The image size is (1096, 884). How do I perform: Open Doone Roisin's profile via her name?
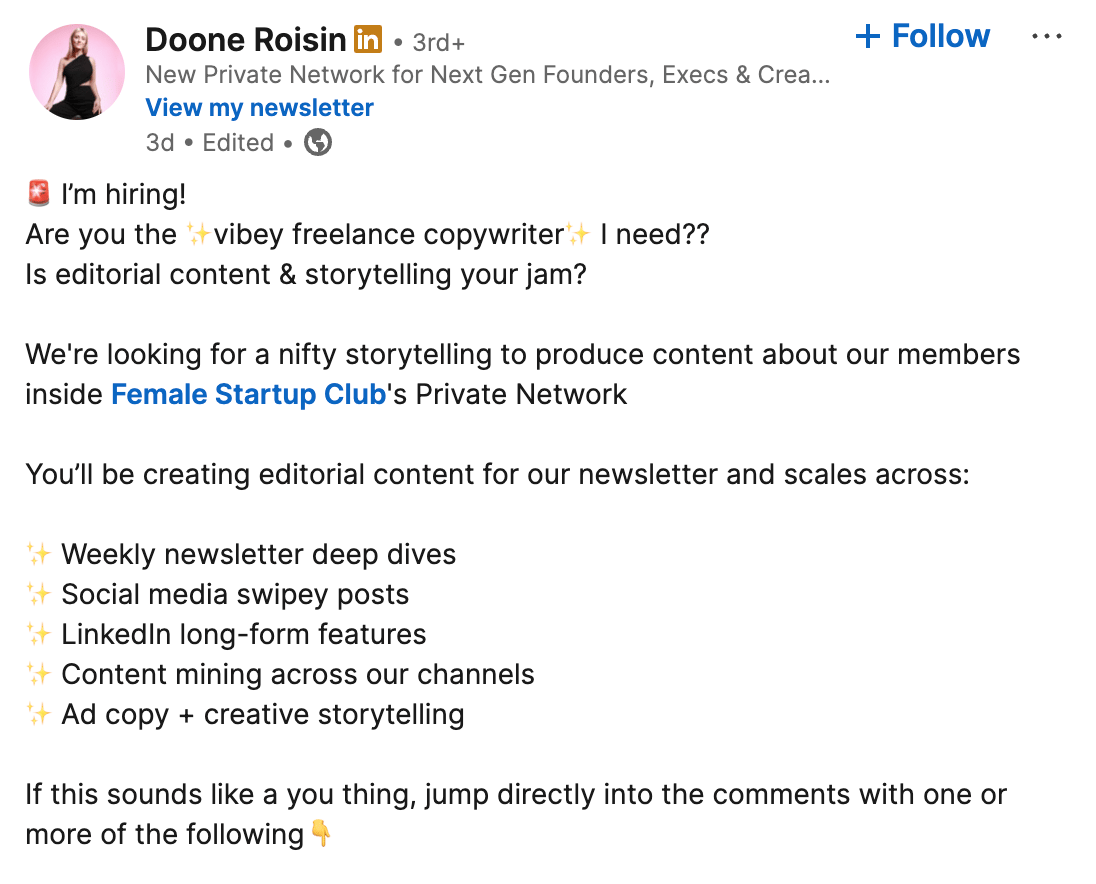point(246,40)
